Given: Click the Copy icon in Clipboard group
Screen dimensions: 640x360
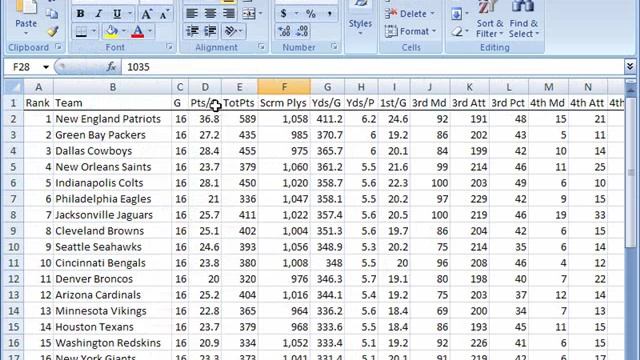Looking at the screenshot, I should click(x=52, y=14).
